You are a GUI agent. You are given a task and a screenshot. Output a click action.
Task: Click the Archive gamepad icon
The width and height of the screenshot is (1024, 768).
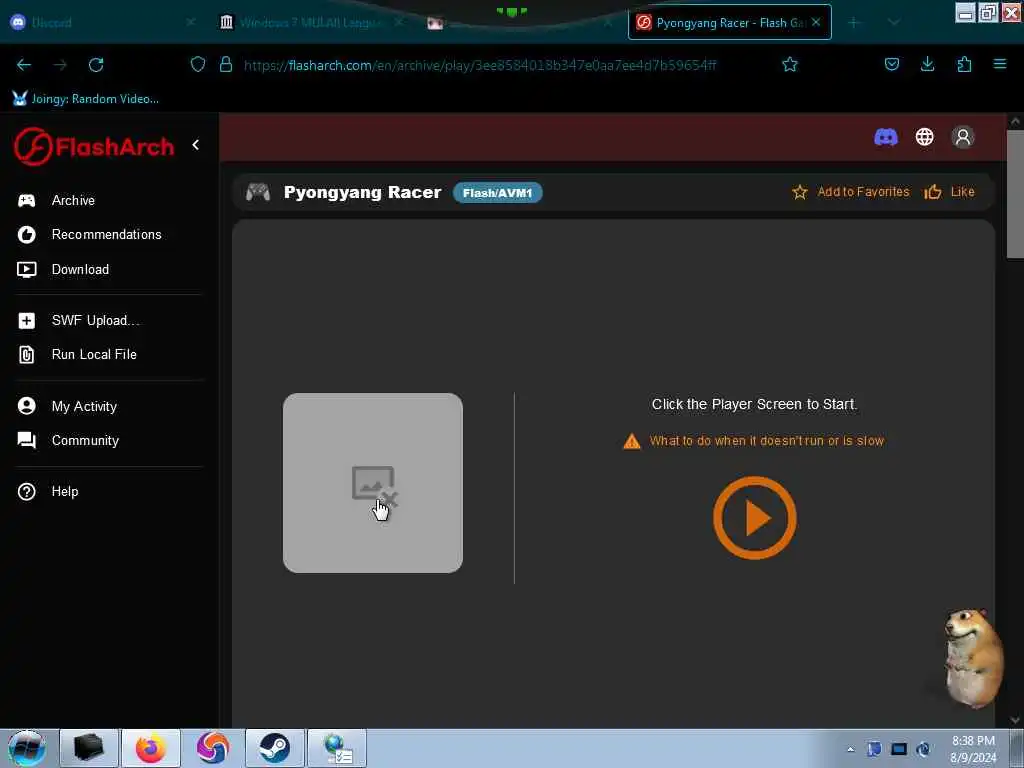click(27, 200)
